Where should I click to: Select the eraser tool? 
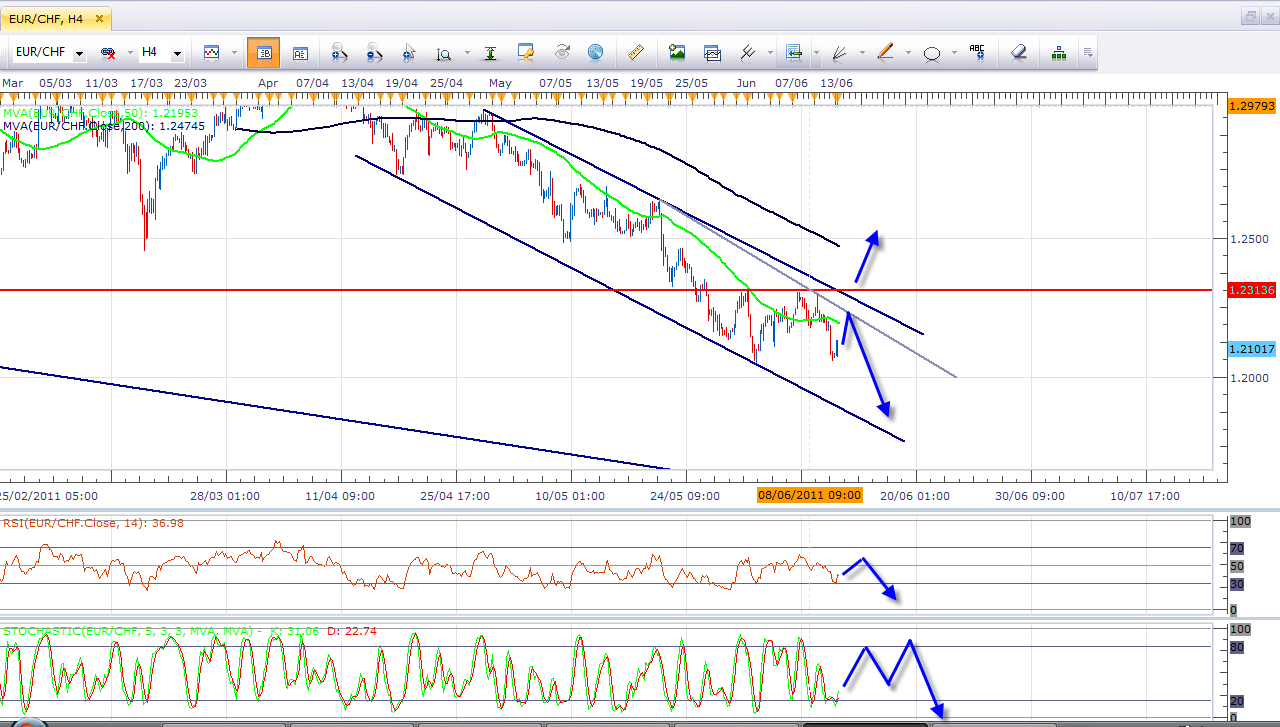(1019, 52)
